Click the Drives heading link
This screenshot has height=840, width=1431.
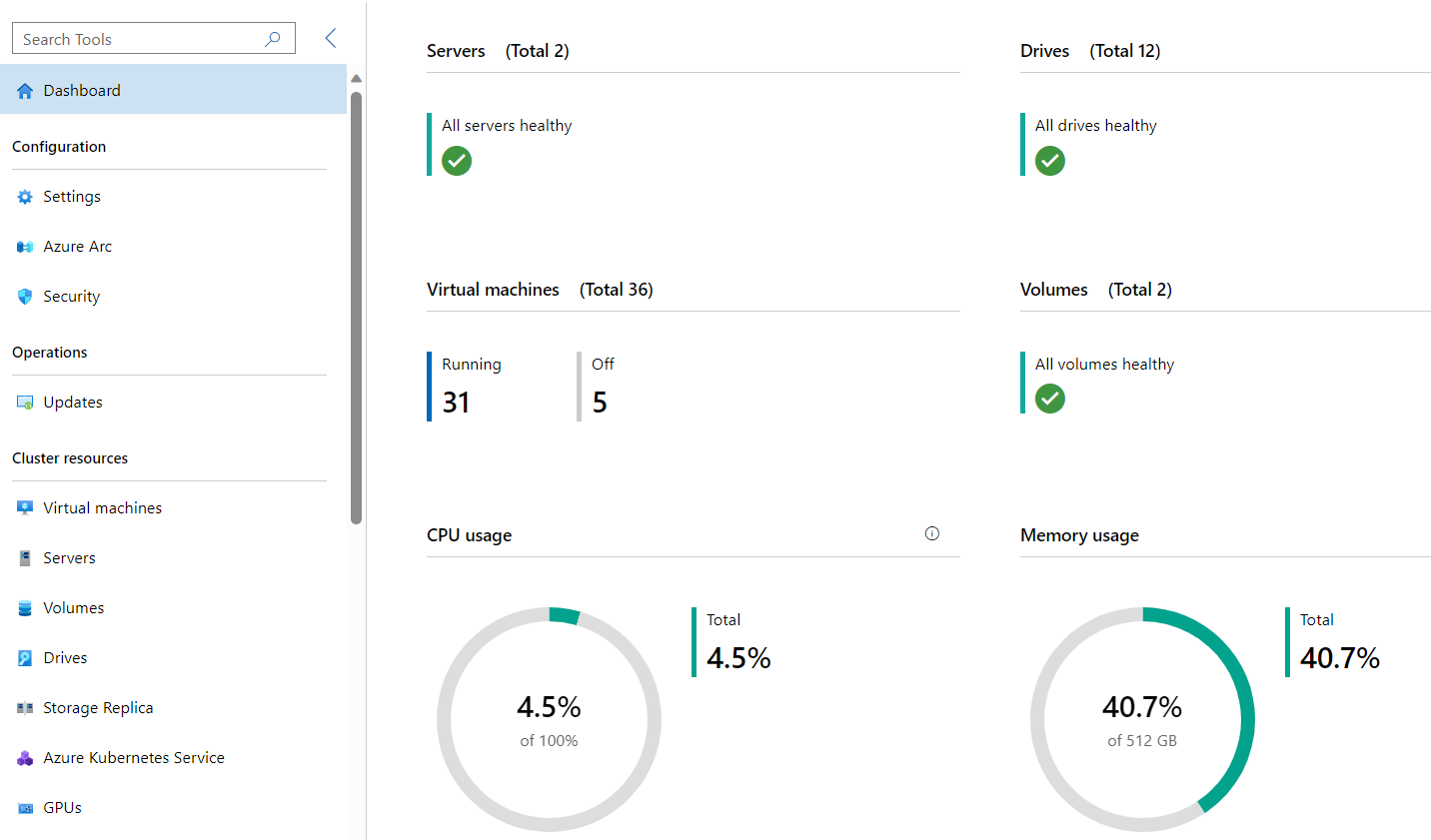click(x=1044, y=51)
